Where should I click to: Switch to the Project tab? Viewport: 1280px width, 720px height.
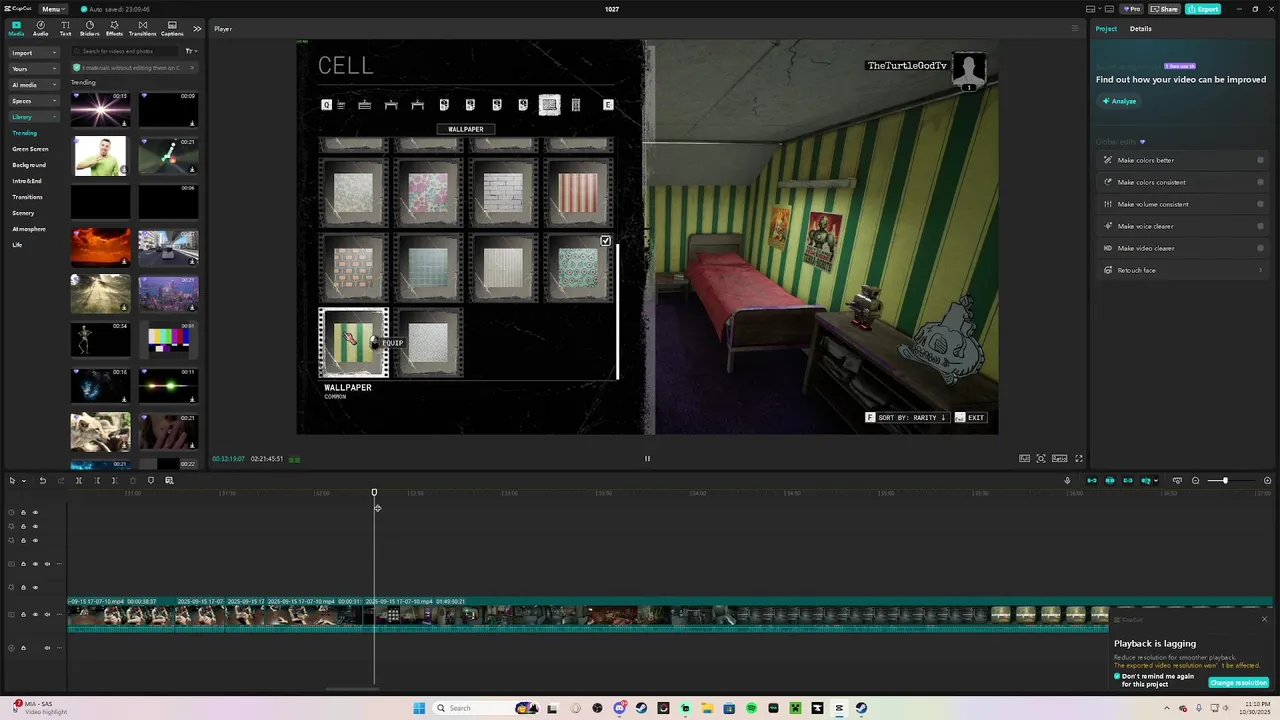tap(1106, 29)
